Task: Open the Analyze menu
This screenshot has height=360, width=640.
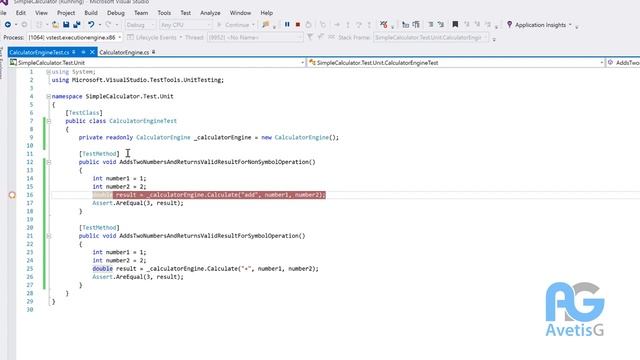Action: coord(210,13)
